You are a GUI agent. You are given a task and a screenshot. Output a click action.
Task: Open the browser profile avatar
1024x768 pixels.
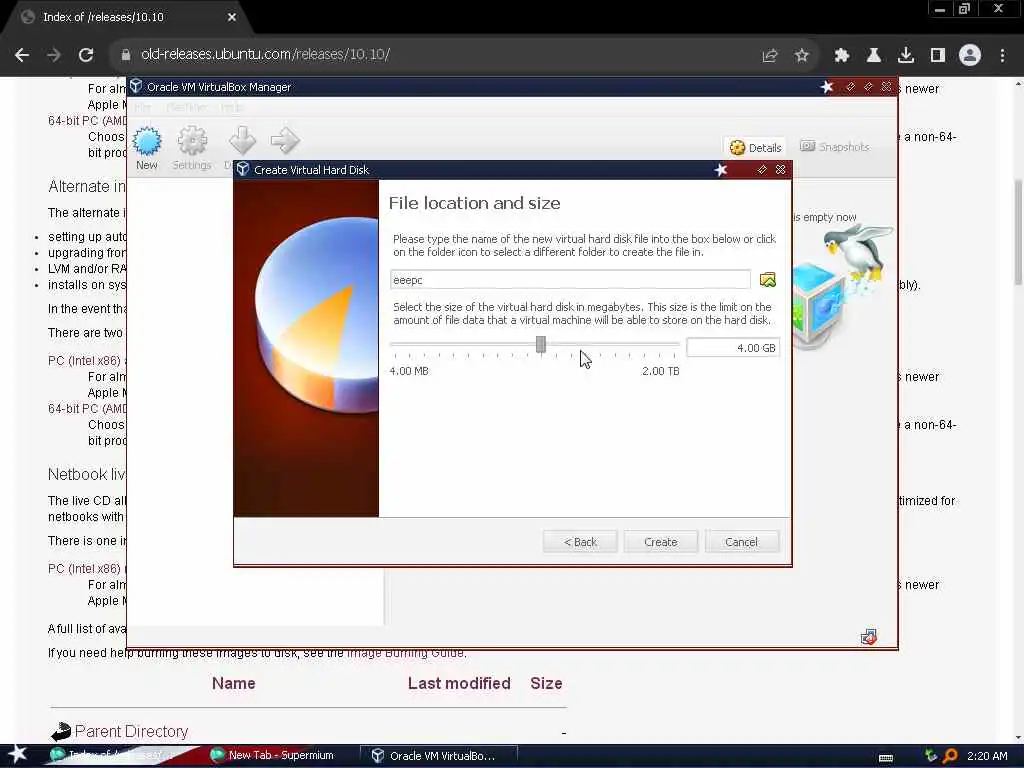click(970, 55)
